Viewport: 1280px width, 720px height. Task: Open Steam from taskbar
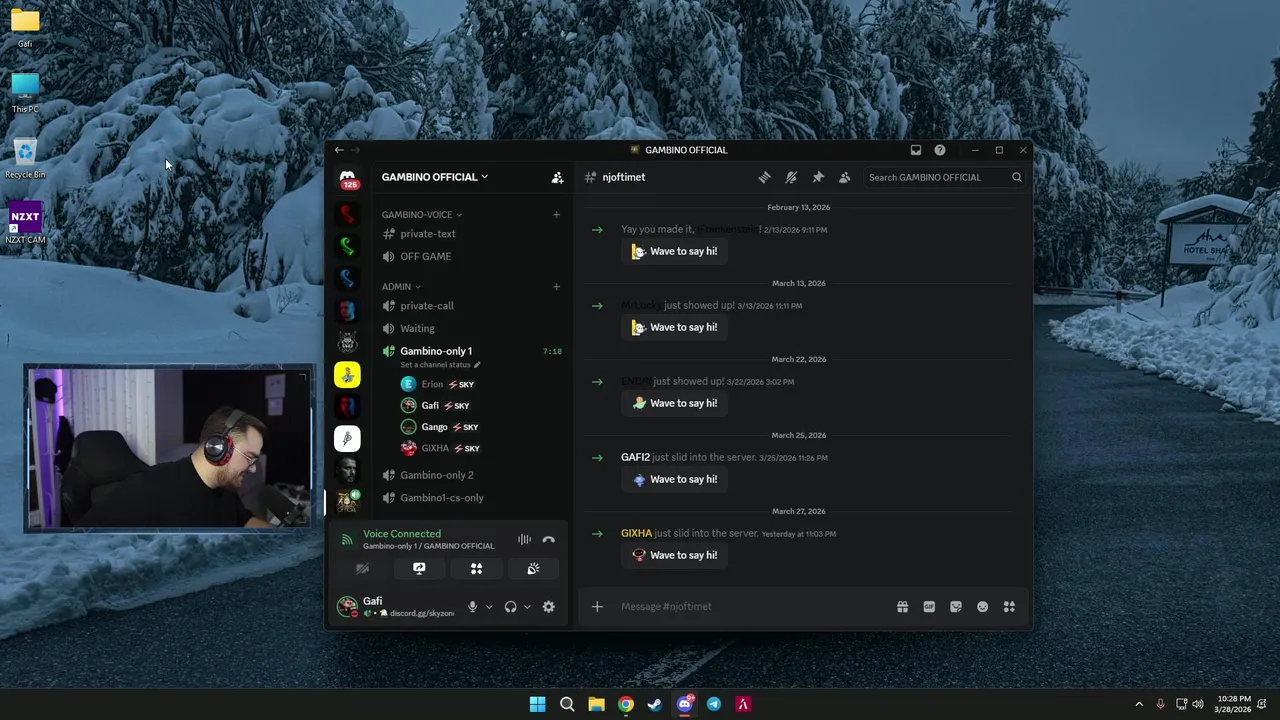click(x=655, y=704)
